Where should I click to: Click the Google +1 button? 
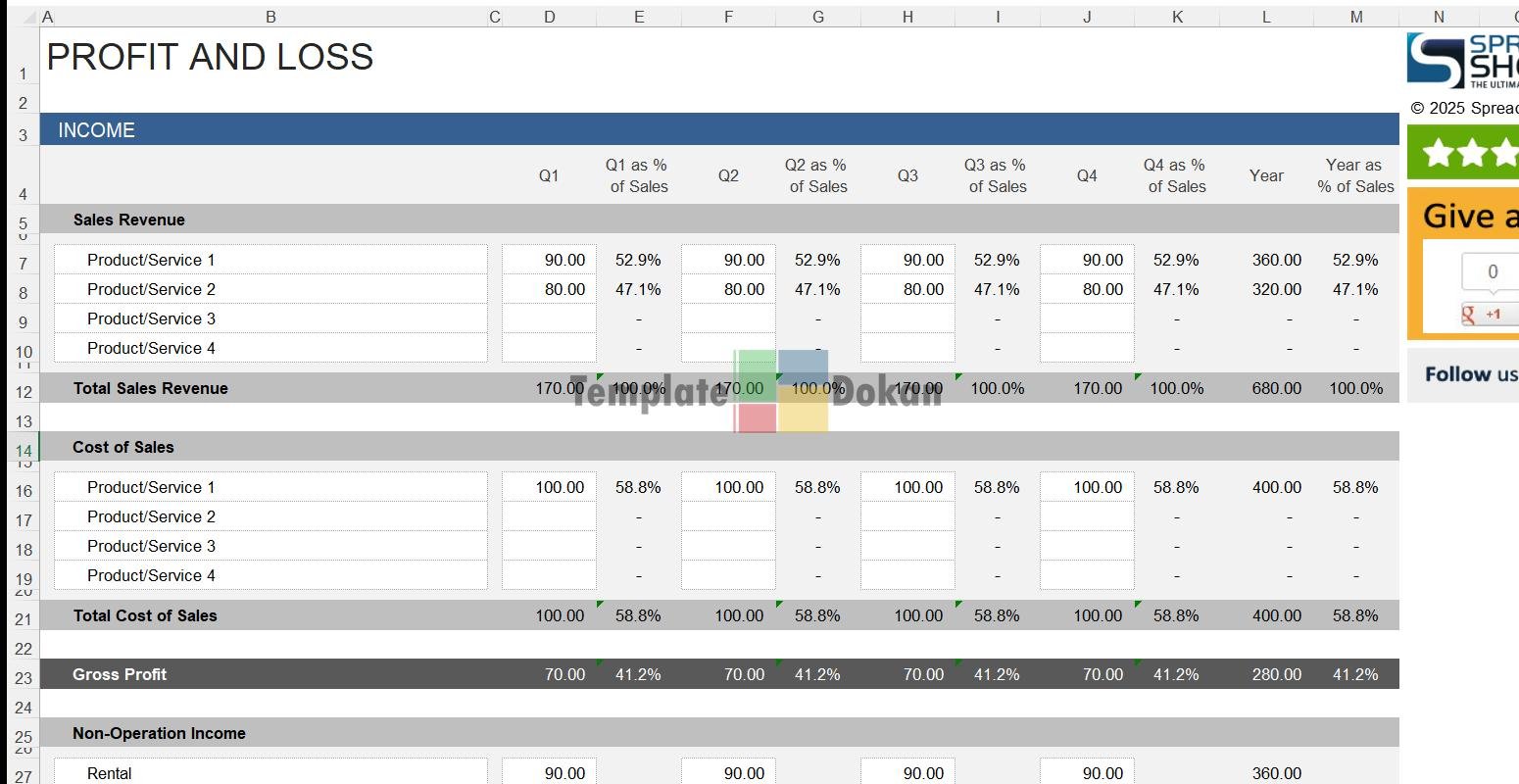pyautogui.click(x=1488, y=314)
